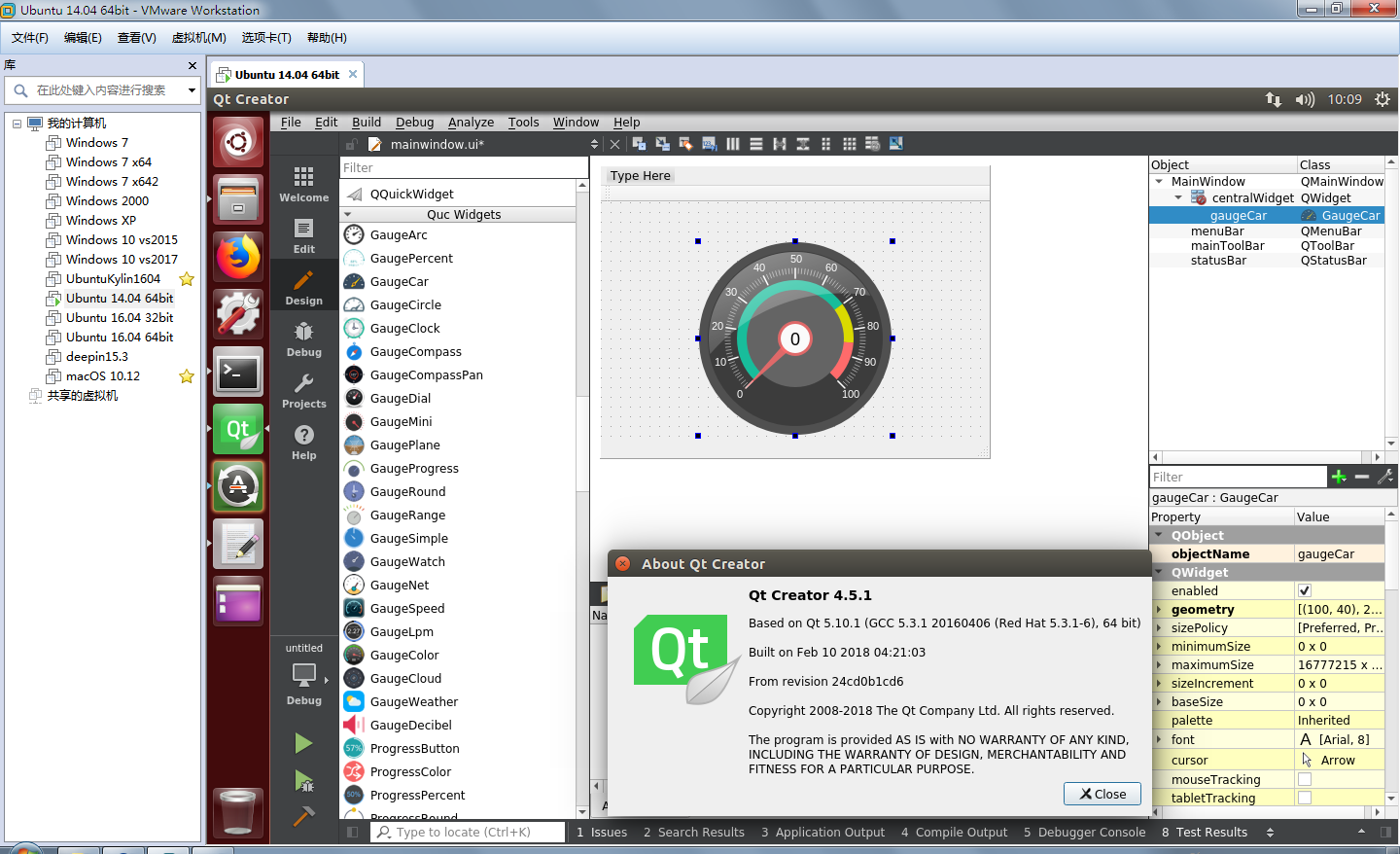The height and width of the screenshot is (854, 1400).
Task: Collapse the MainWindow tree node
Action: click(1159, 181)
